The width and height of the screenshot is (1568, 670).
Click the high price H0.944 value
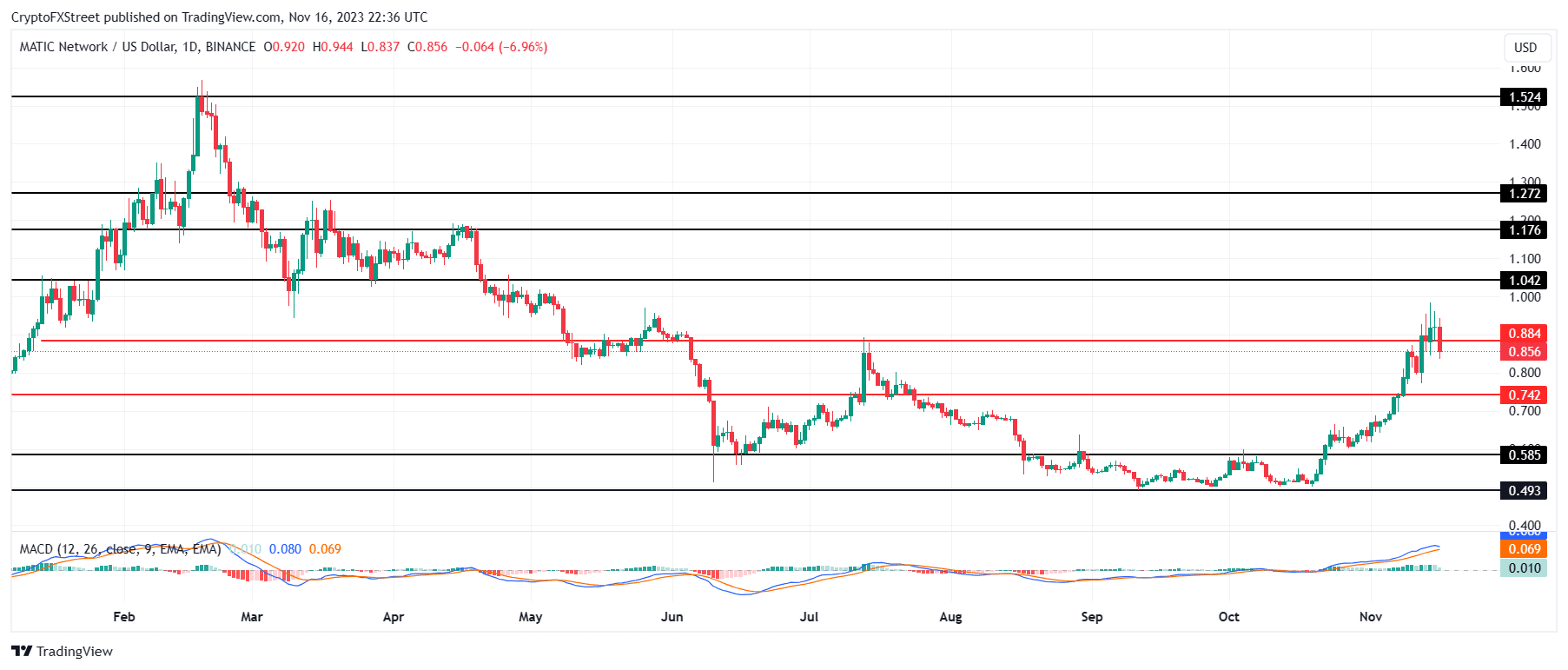(x=333, y=47)
